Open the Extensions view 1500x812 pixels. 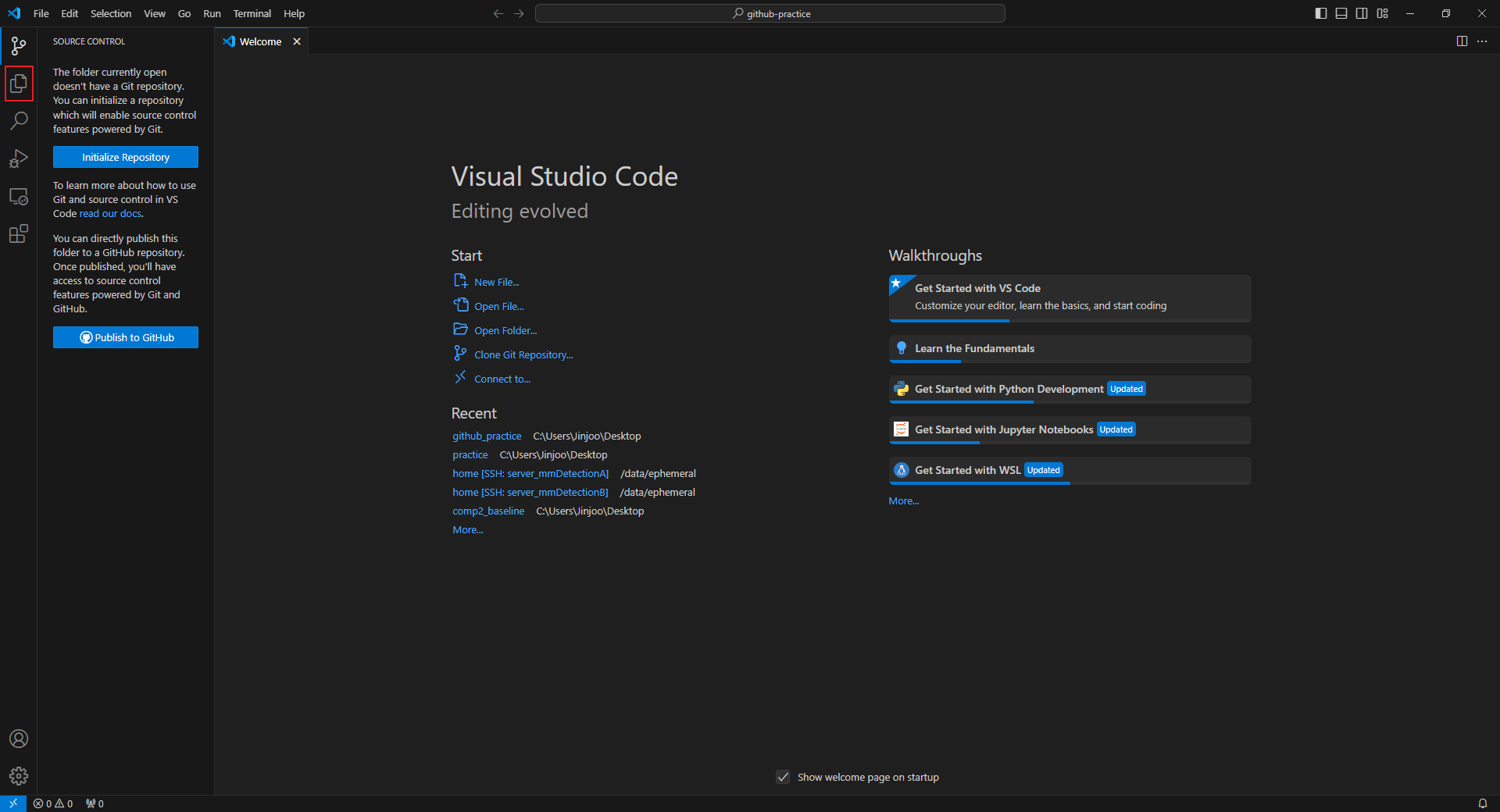[x=19, y=233]
